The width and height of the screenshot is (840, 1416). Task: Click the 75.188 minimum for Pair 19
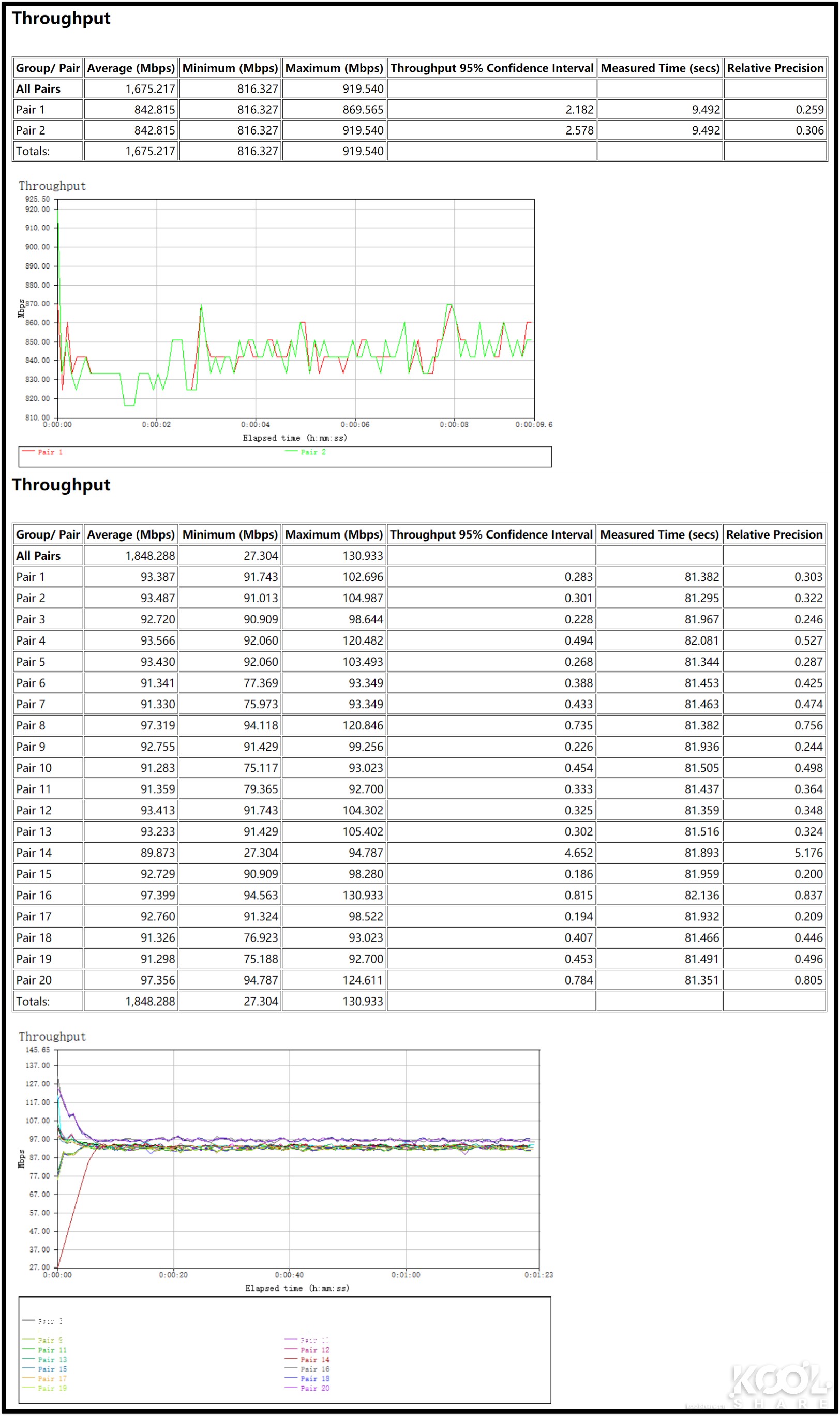[261, 959]
